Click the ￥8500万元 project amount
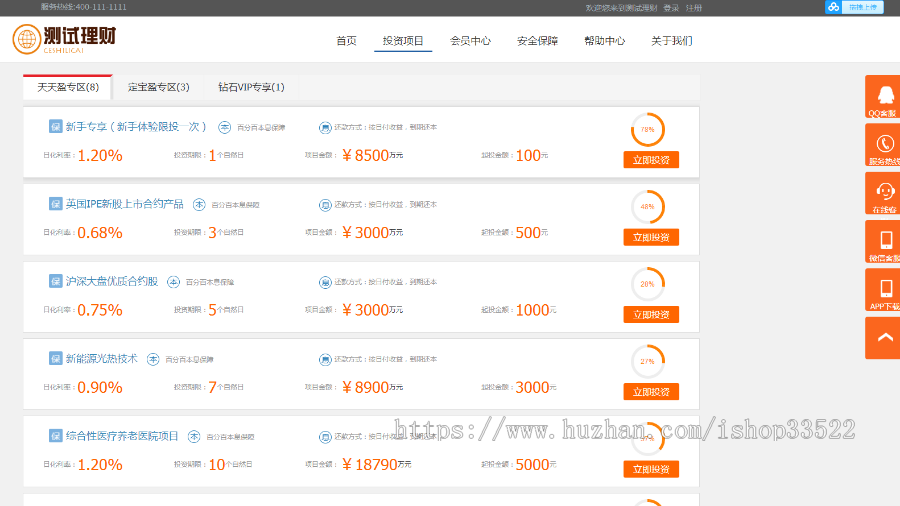 (x=373, y=155)
